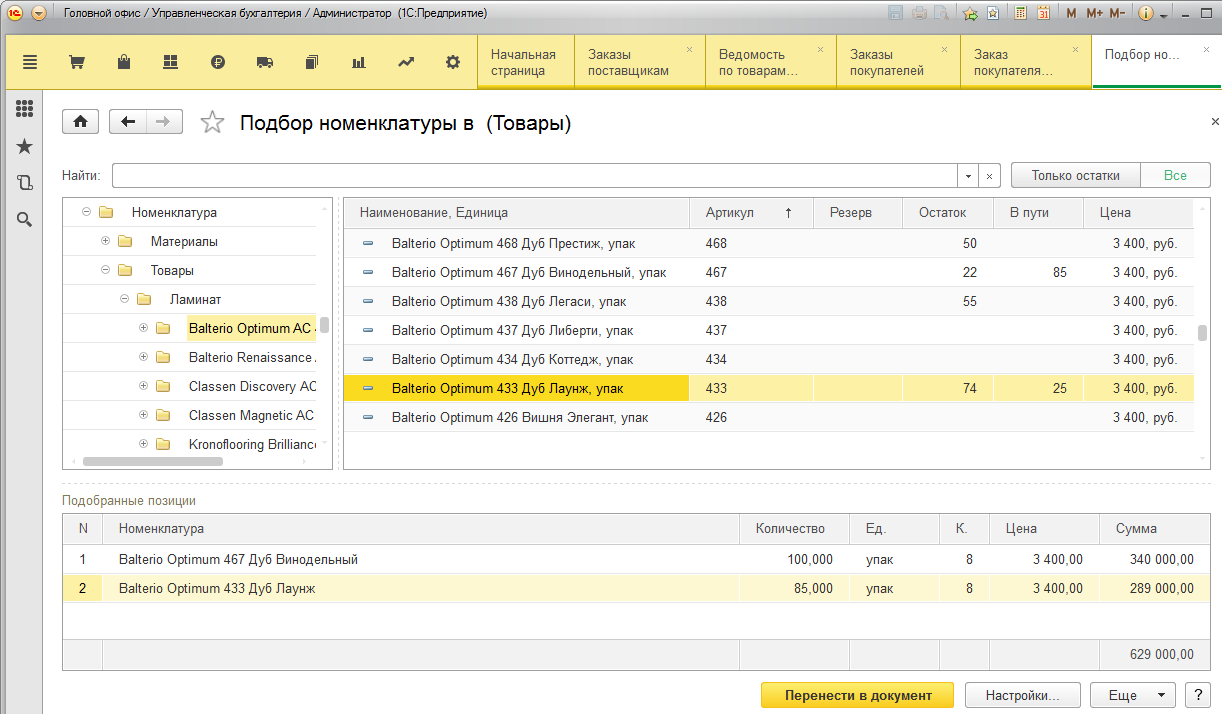
Task: Open search magnifier in left sidebar
Action: pos(25,220)
